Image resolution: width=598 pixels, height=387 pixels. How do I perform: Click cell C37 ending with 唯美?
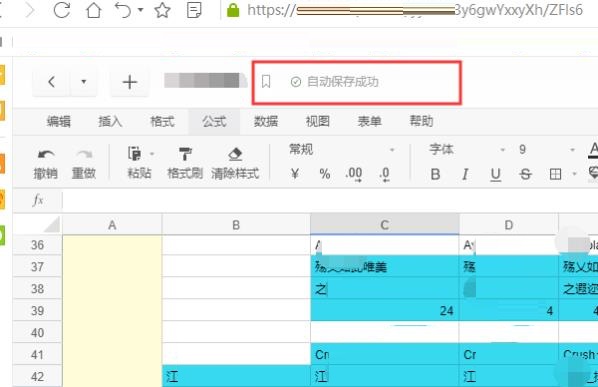pos(385,267)
